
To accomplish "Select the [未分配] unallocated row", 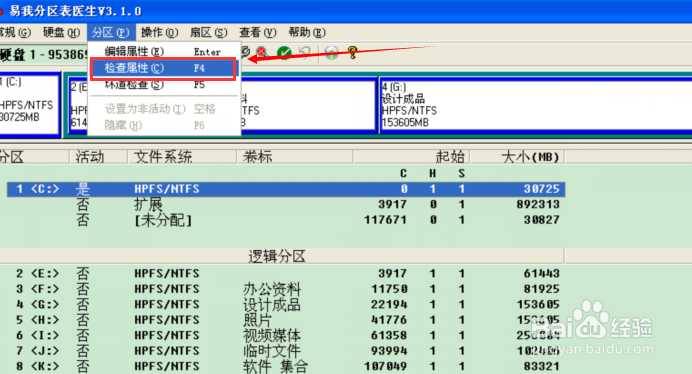I will click(x=286, y=220).
